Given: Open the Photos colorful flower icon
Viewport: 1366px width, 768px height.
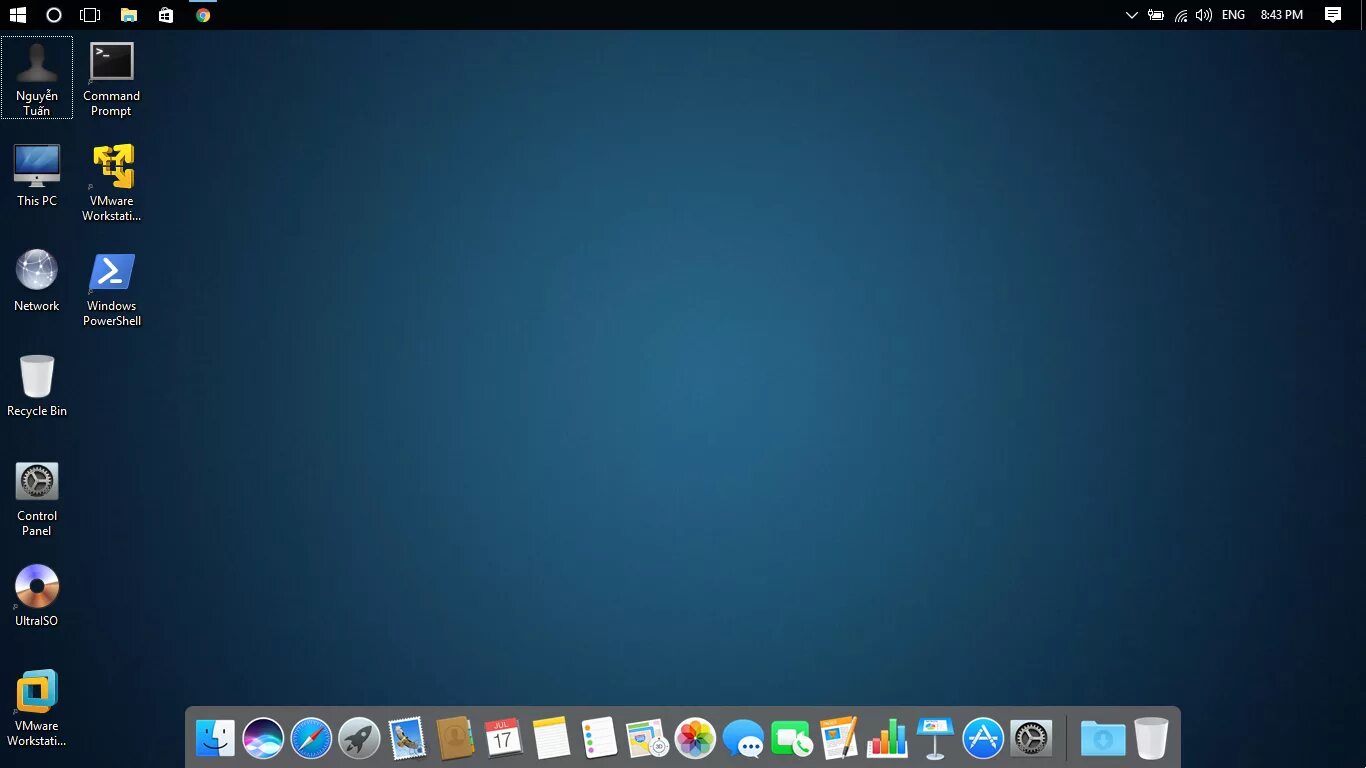Looking at the screenshot, I should click(695, 739).
